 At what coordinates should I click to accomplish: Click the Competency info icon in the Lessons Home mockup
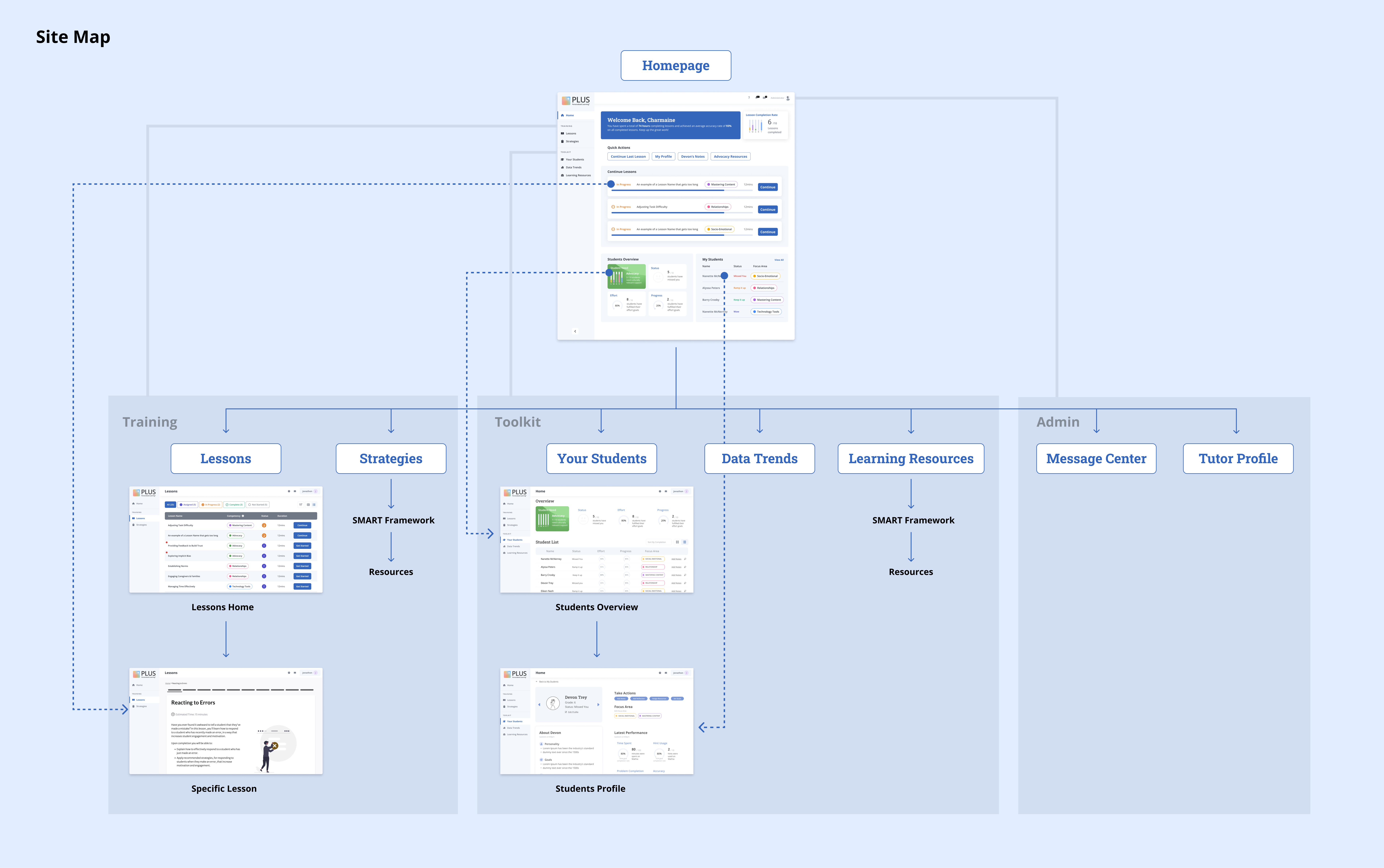tap(243, 516)
